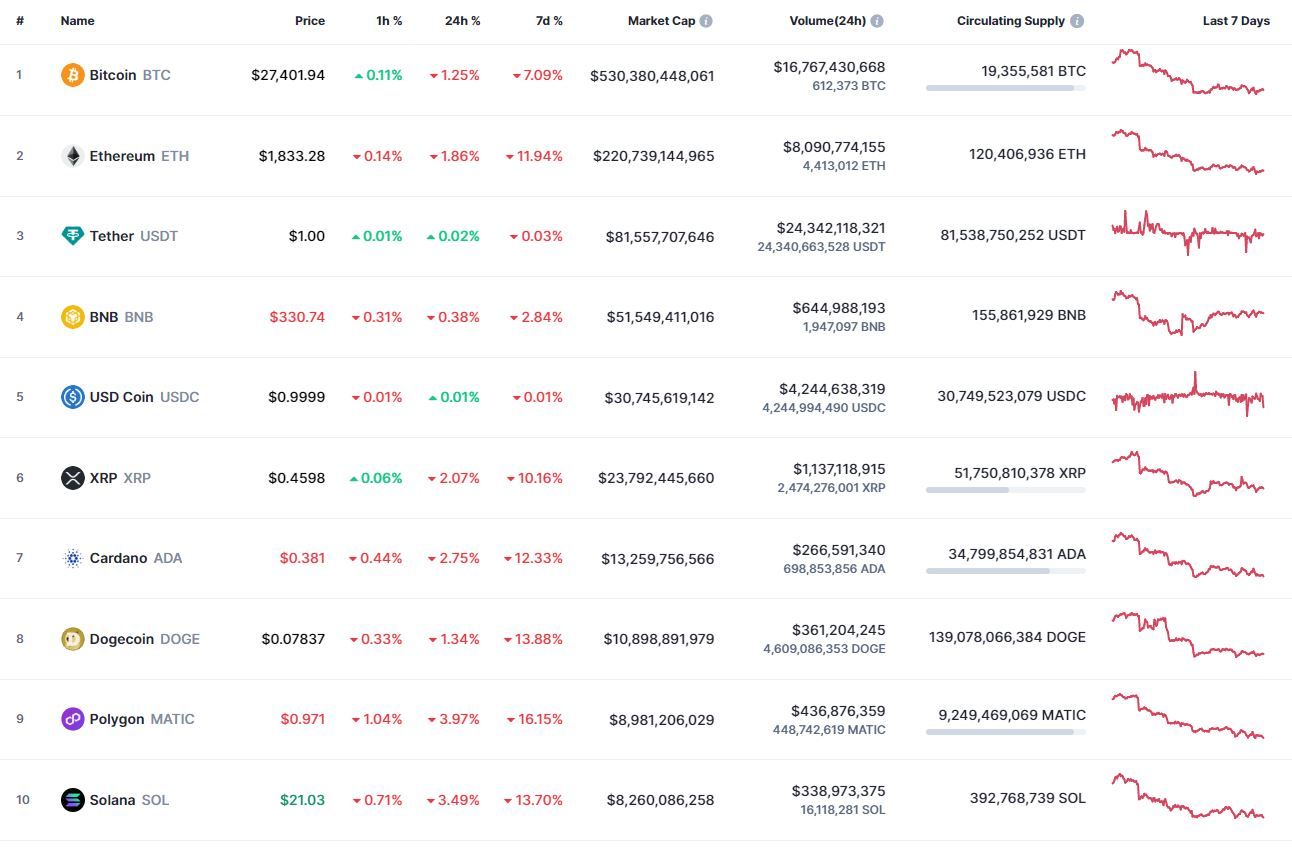
Task: Open the Solana SOL name link
Action: 130,800
